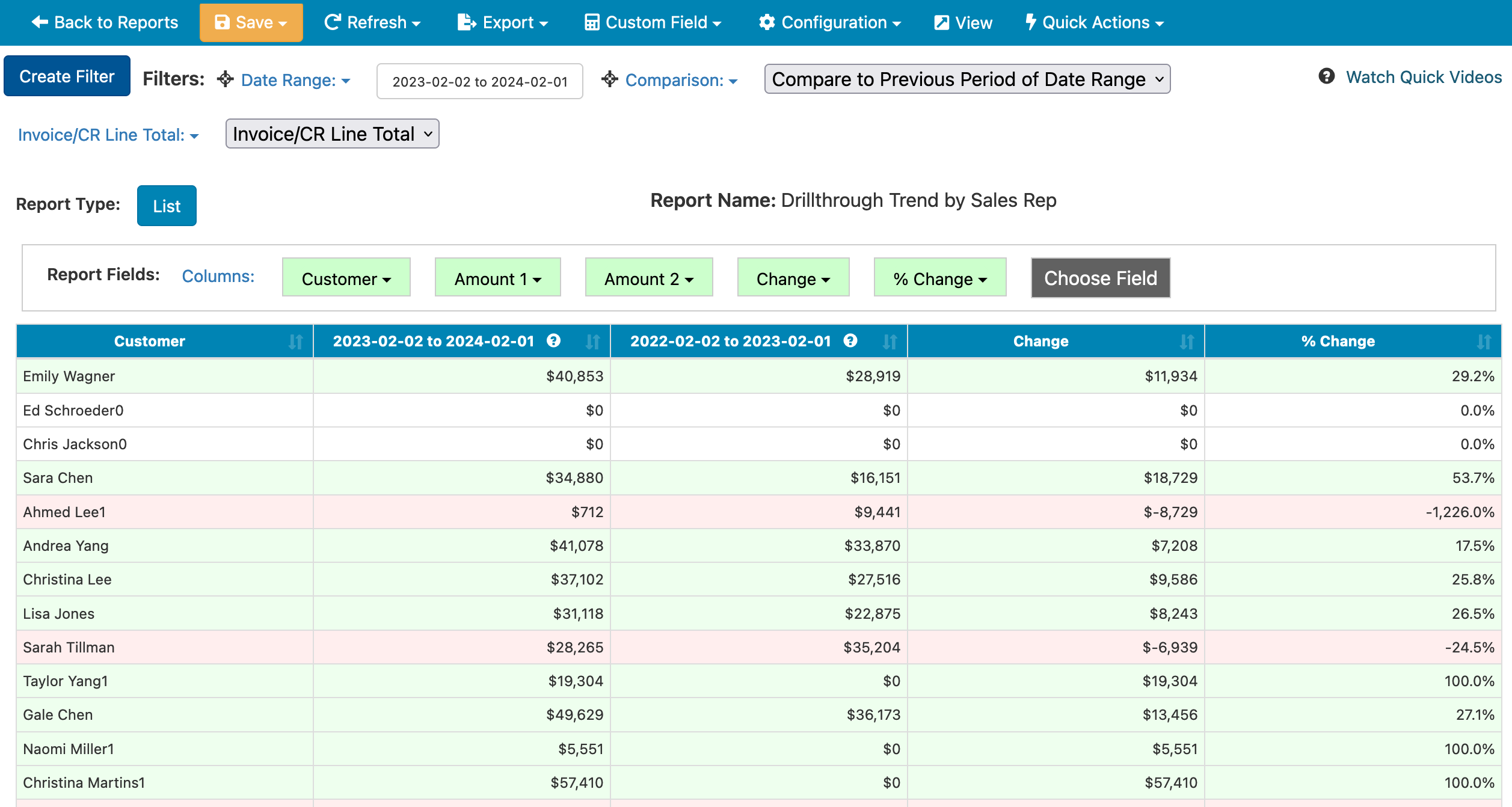
Task: Open the Invoice/CR Line Total select box
Action: click(332, 133)
